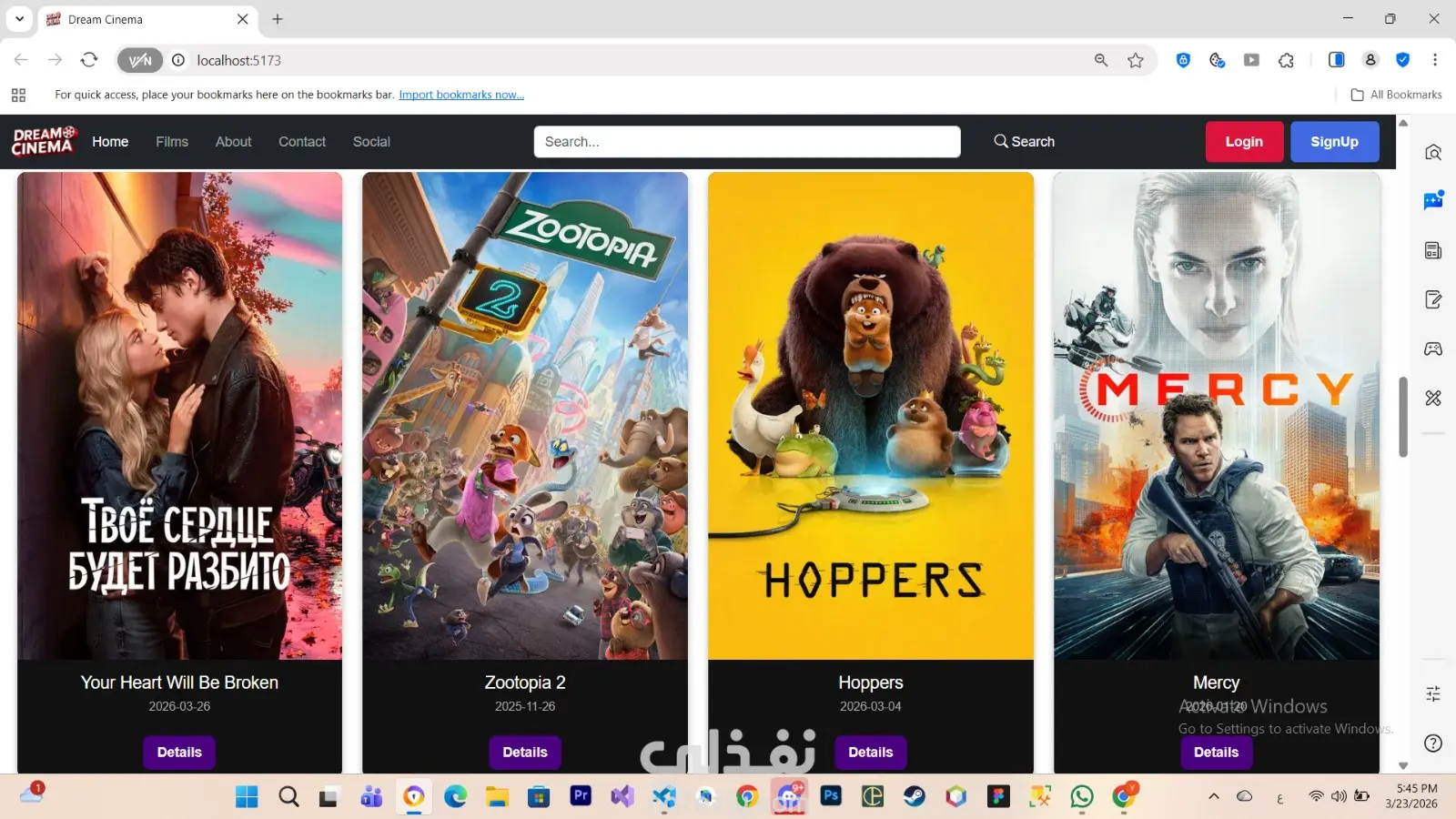The image size is (1456, 819).
Task: Reload the current page
Action: pyautogui.click(x=89, y=60)
